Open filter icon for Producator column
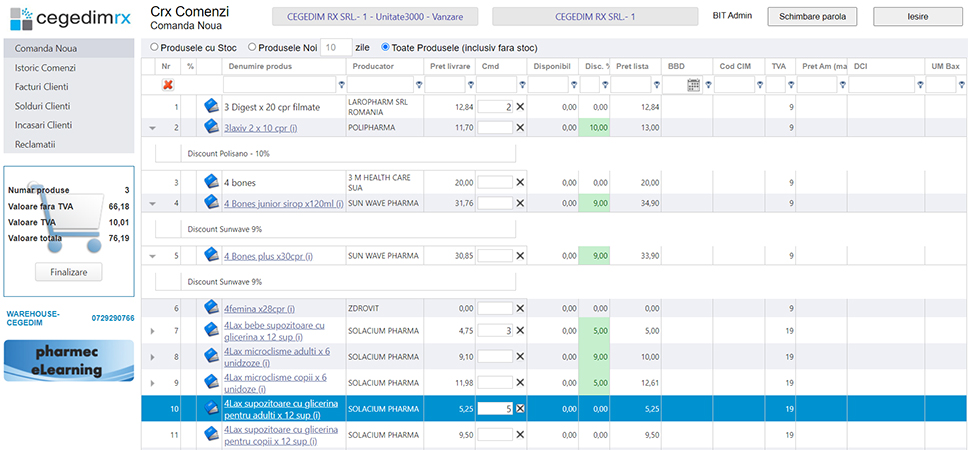 point(419,85)
